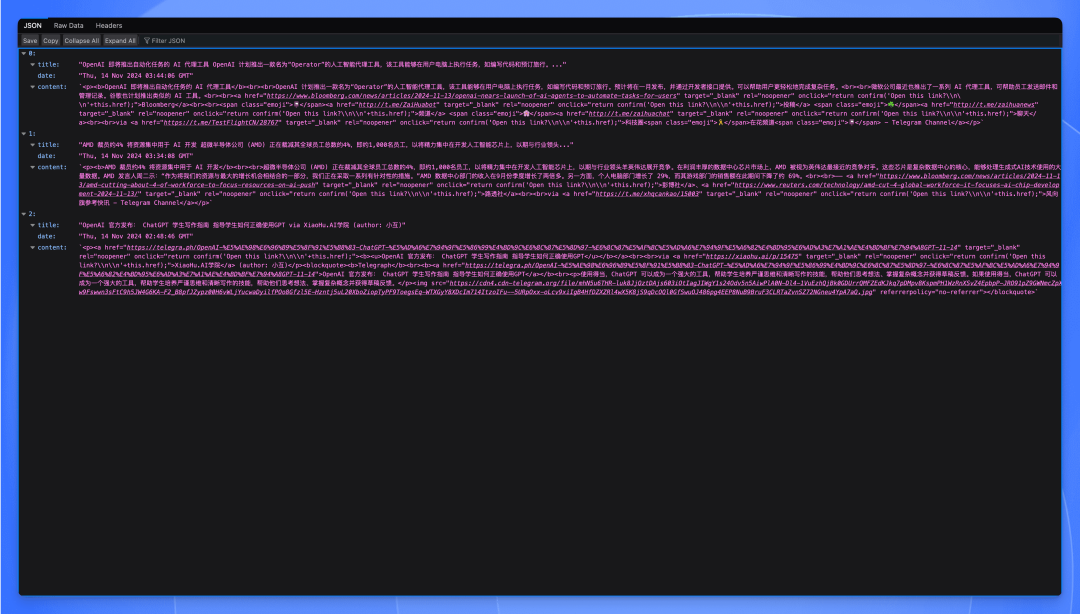
Task: Focus the Filter JSON search field
Action: coord(168,41)
